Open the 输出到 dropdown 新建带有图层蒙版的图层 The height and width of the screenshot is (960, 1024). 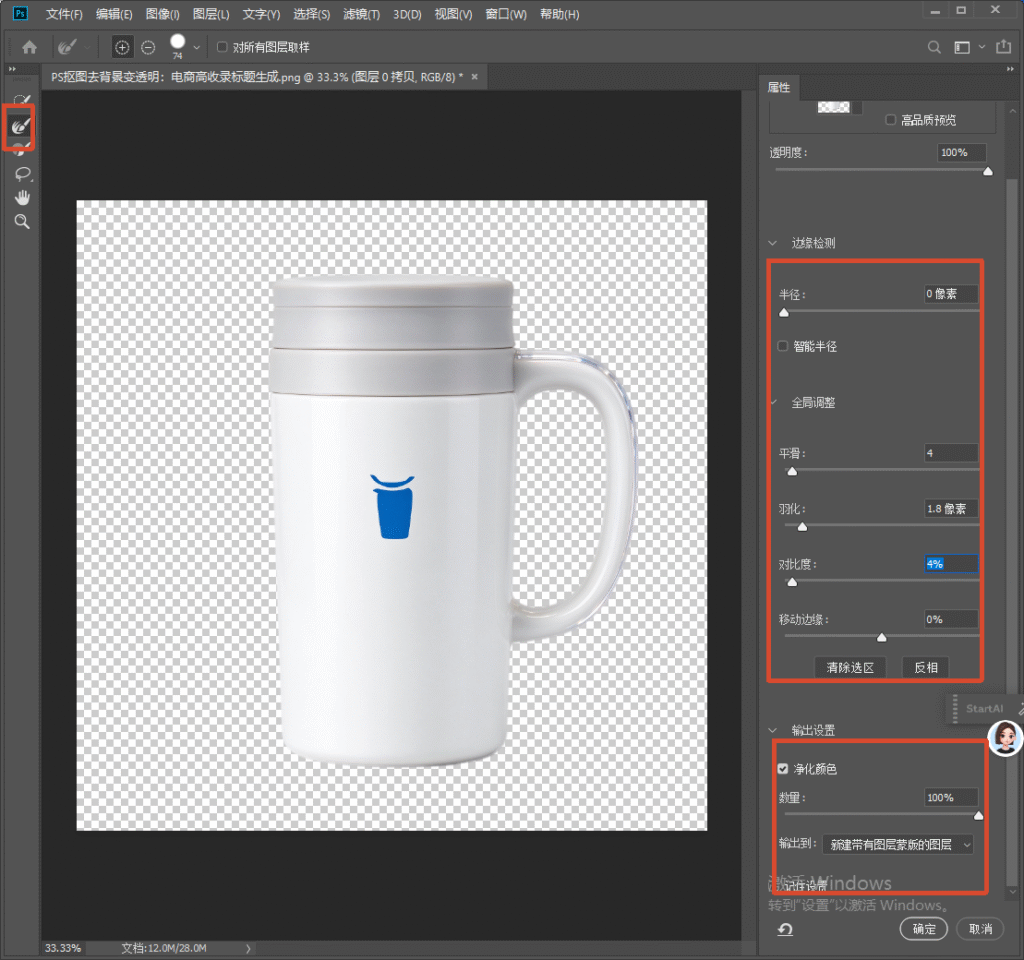click(x=897, y=844)
